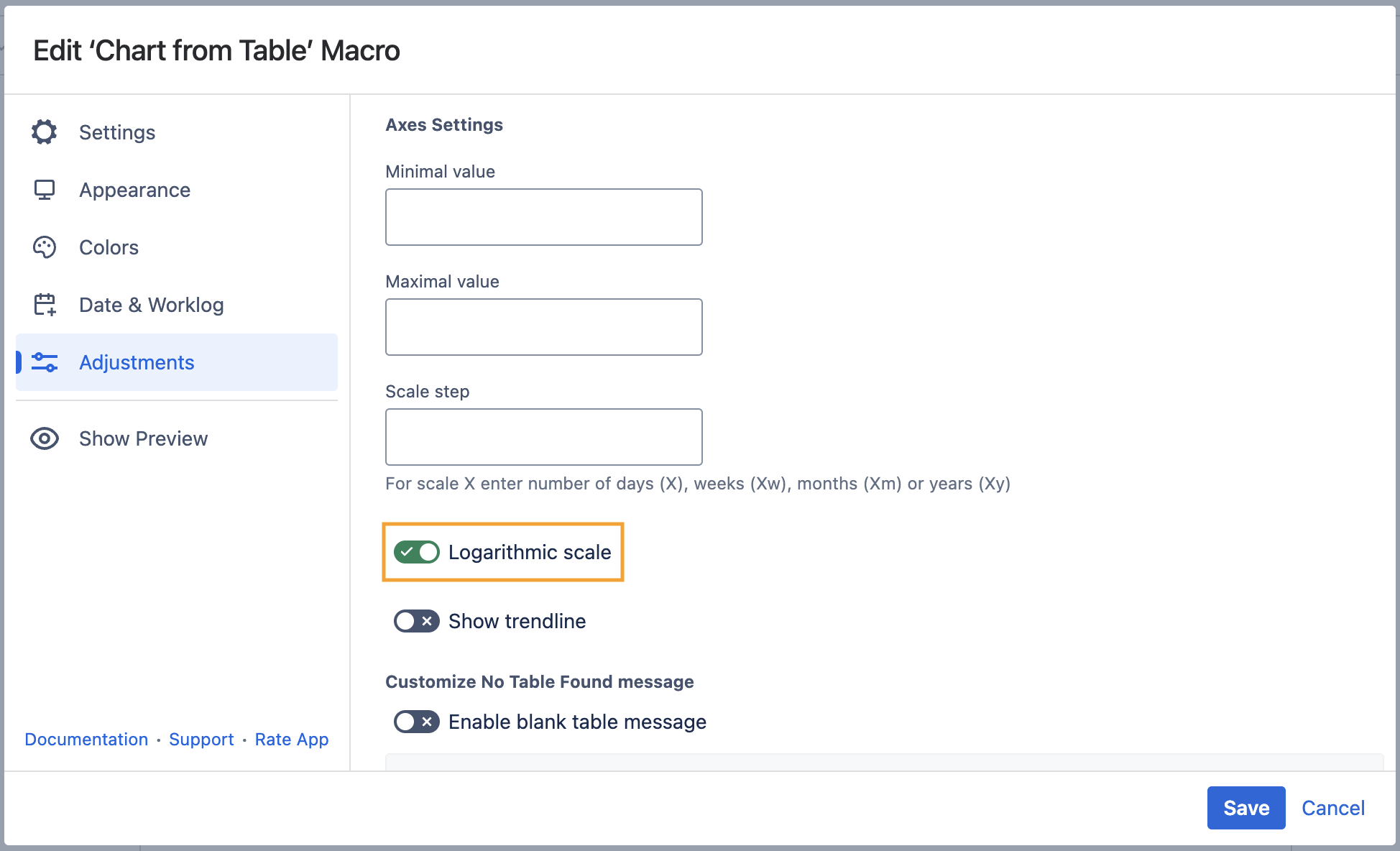Click the Show Preview label
The width and height of the screenshot is (1400, 851).
tap(144, 438)
